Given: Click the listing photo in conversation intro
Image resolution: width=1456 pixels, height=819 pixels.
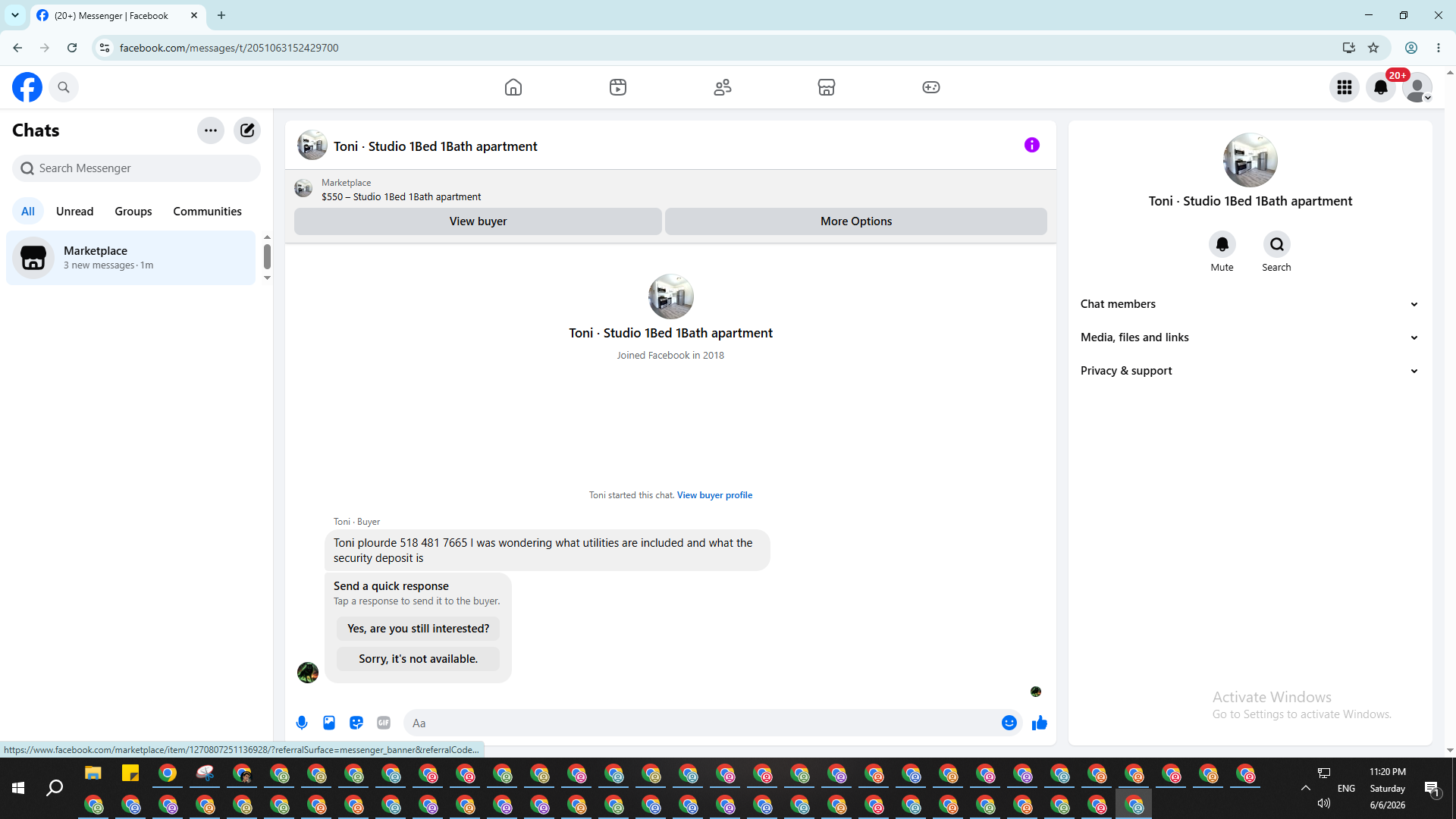Looking at the screenshot, I should 671,297.
